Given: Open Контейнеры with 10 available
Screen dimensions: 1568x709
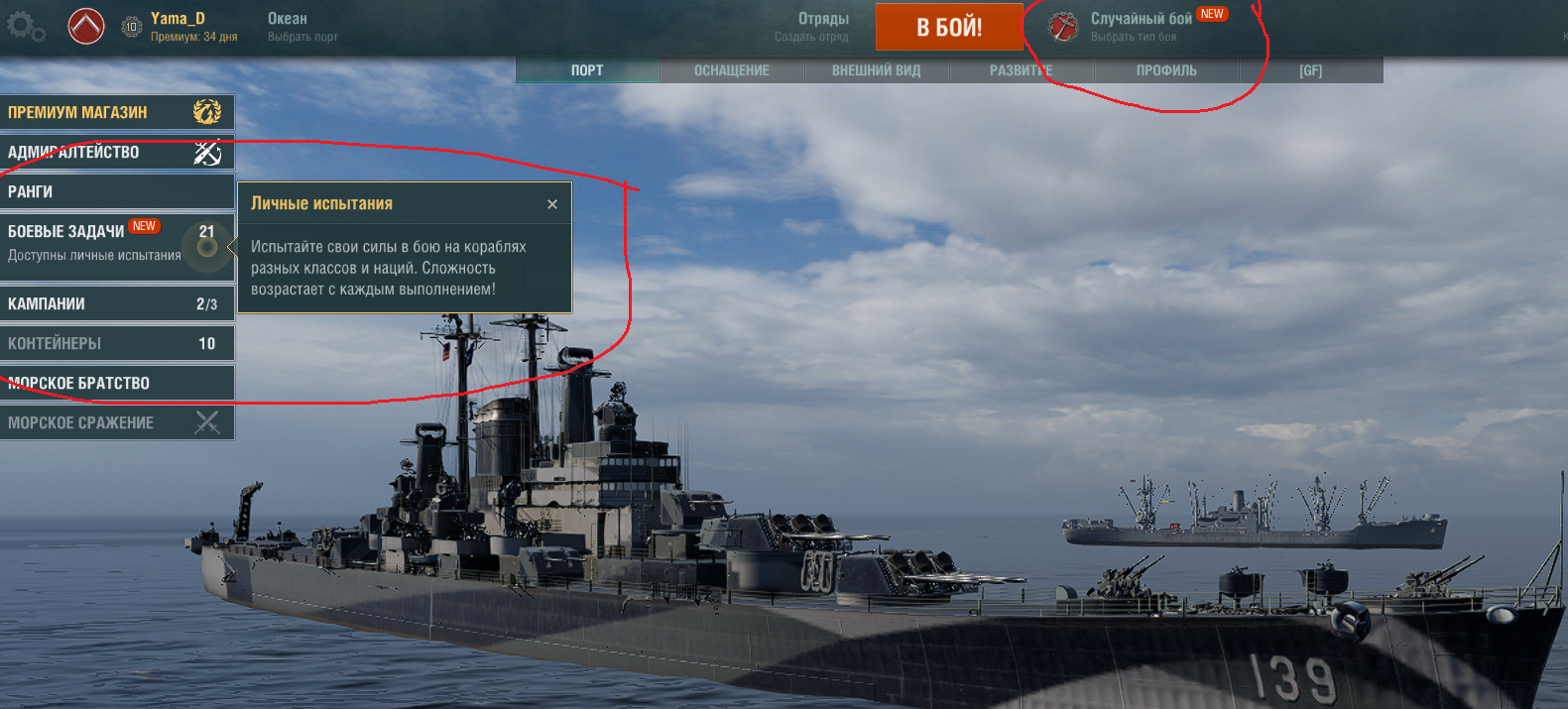Looking at the screenshot, I should click(117, 343).
